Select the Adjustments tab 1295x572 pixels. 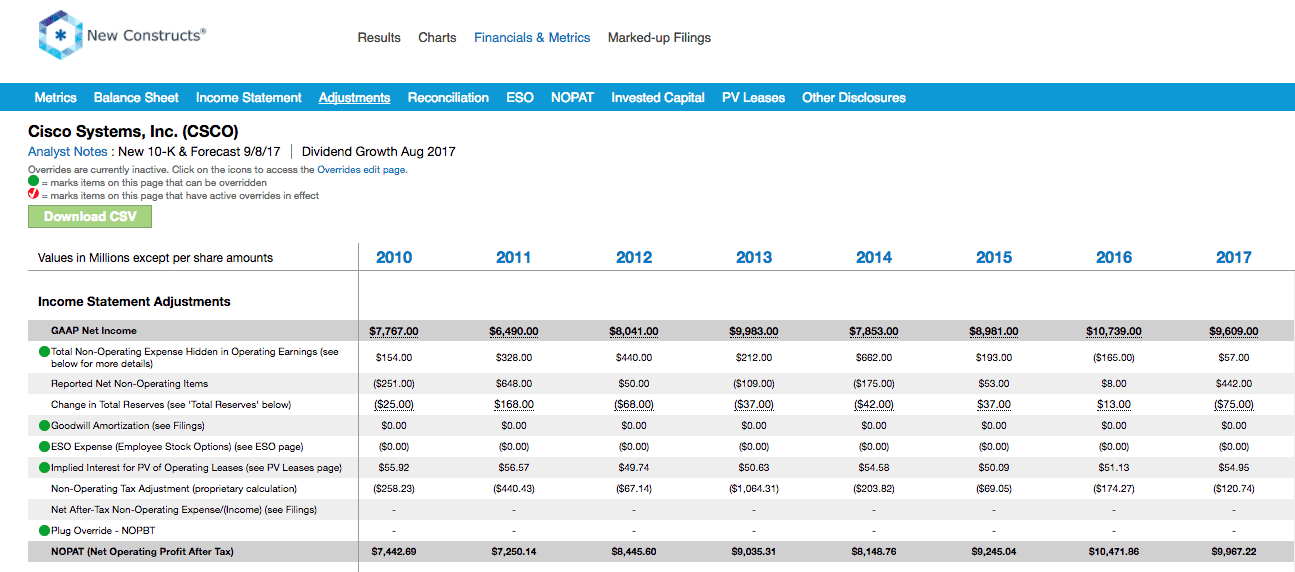click(x=354, y=98)
